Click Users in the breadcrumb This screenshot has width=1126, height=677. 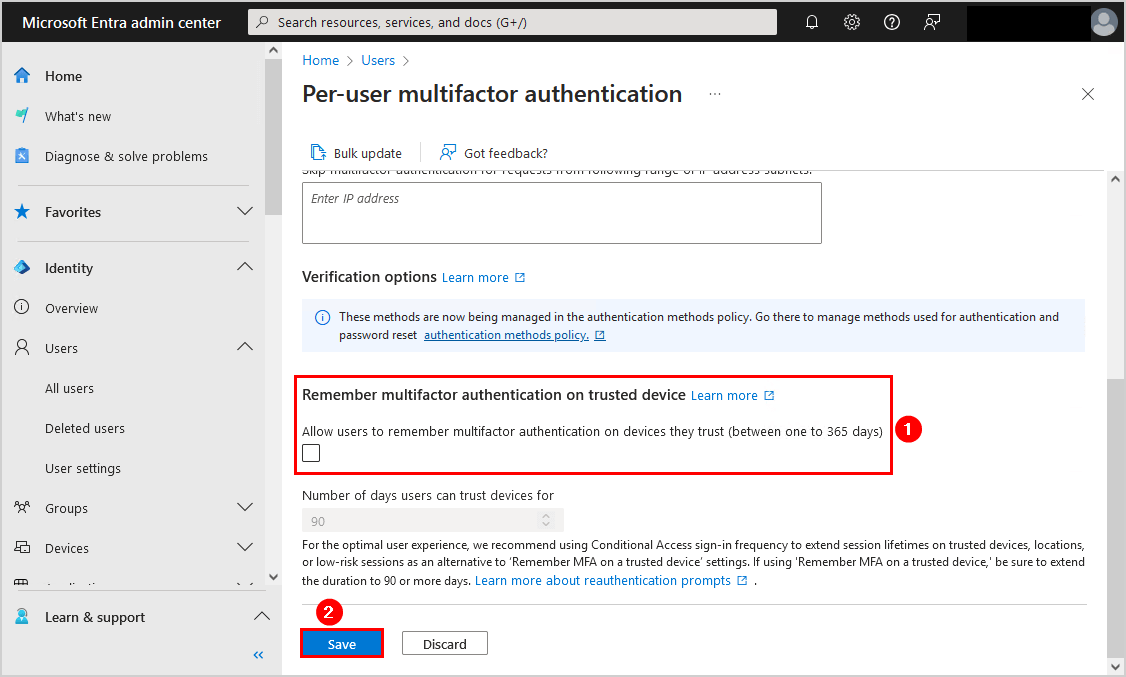pos(378,60)
